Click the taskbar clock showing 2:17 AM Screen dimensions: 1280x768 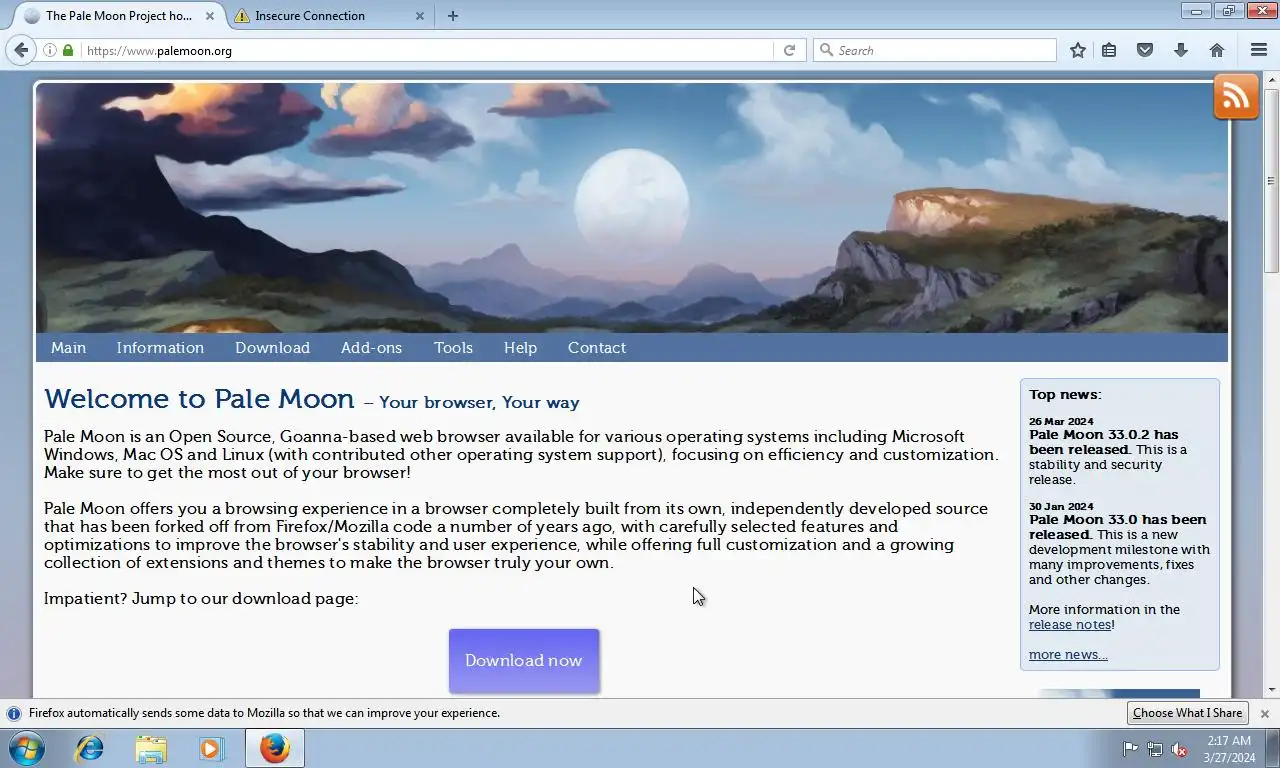click(1229, 749)
